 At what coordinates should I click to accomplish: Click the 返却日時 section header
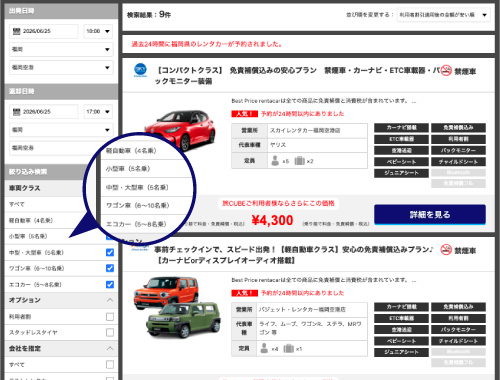pyautogui.click(x=61, y=91)
